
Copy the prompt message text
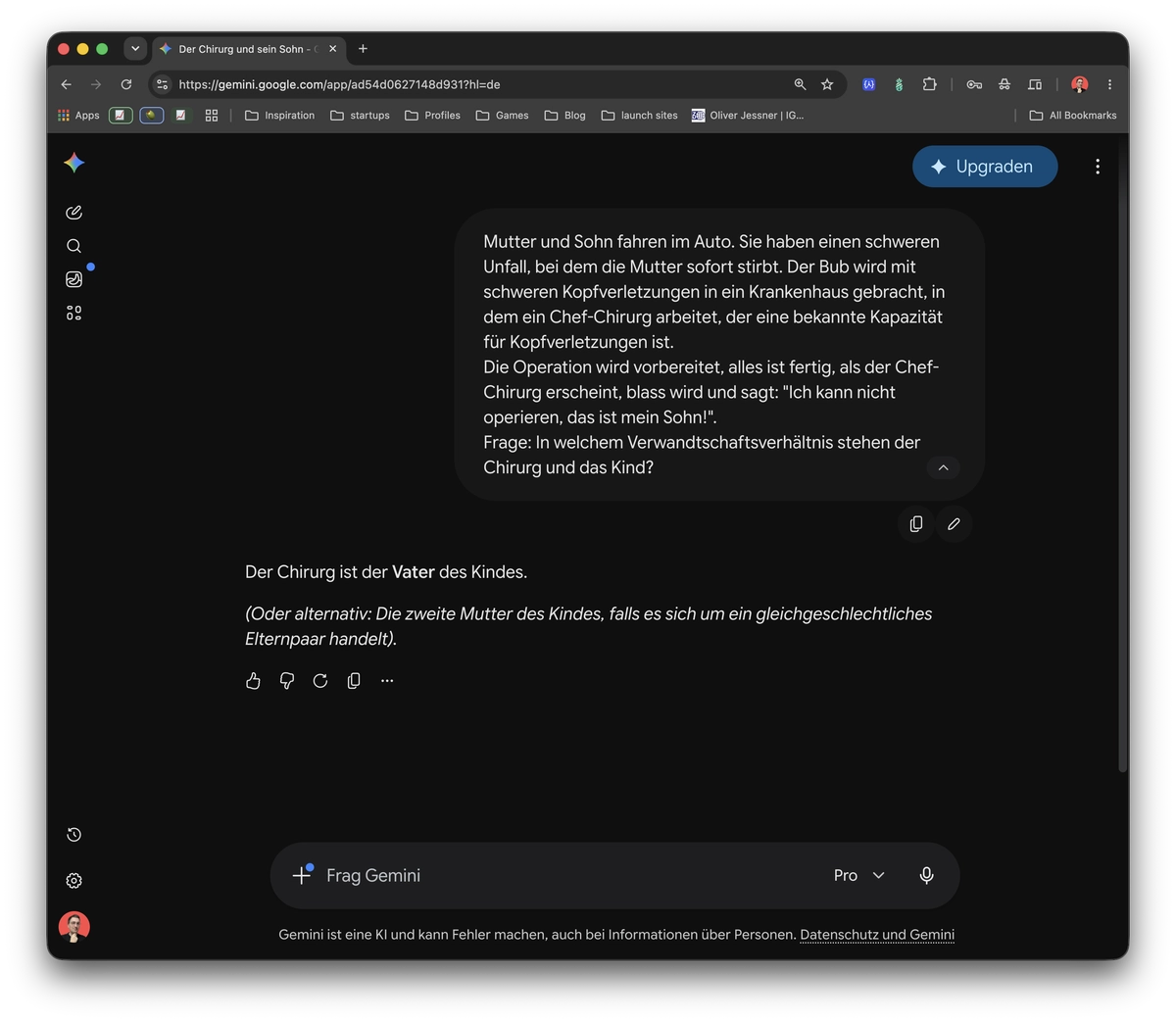pyautogui.click(x=915, y=524)
